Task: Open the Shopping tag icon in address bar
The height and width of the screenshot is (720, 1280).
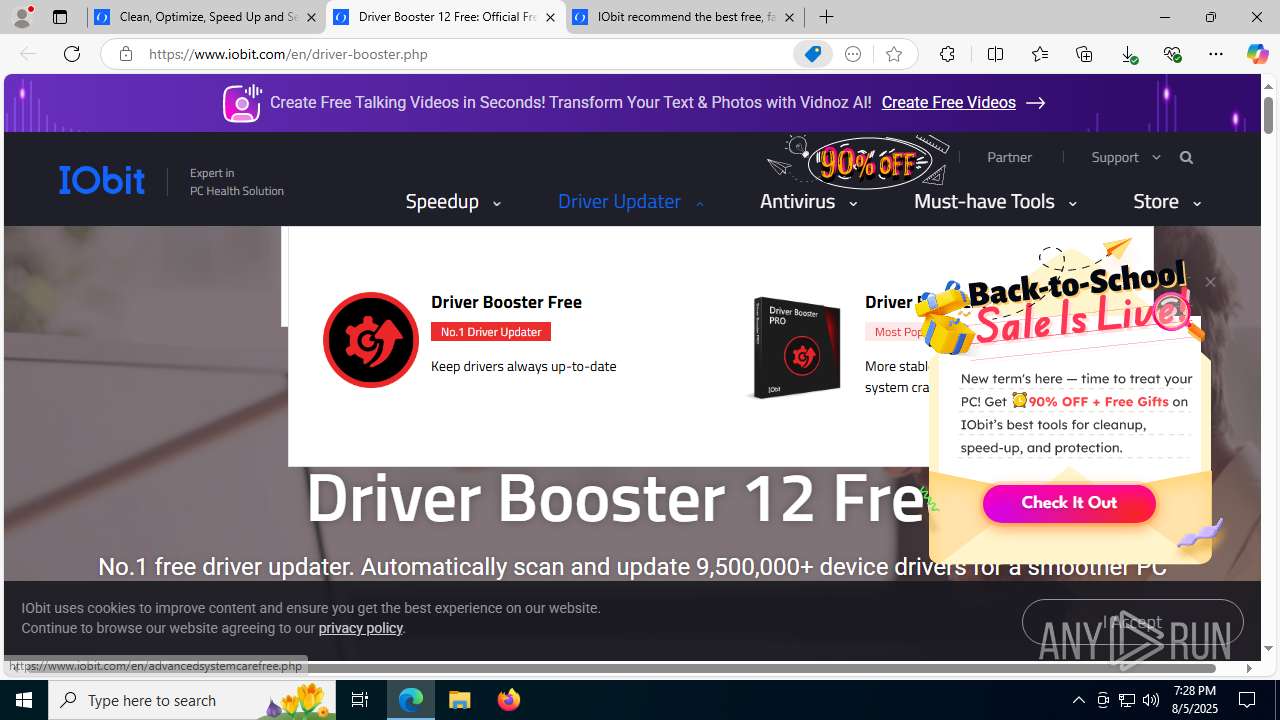Action: click(x=813, y=54)
